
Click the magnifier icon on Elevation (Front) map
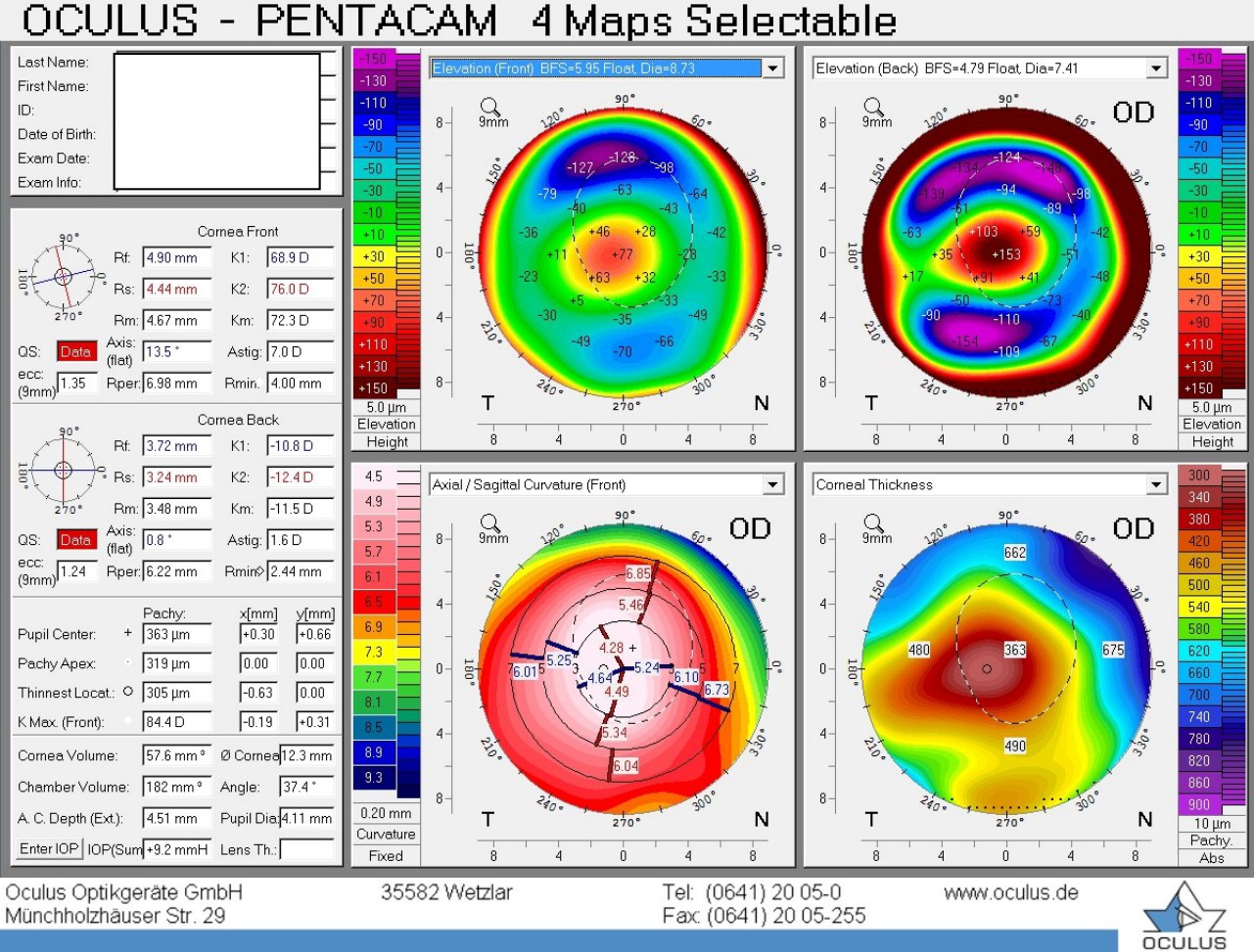click(489, 107)
